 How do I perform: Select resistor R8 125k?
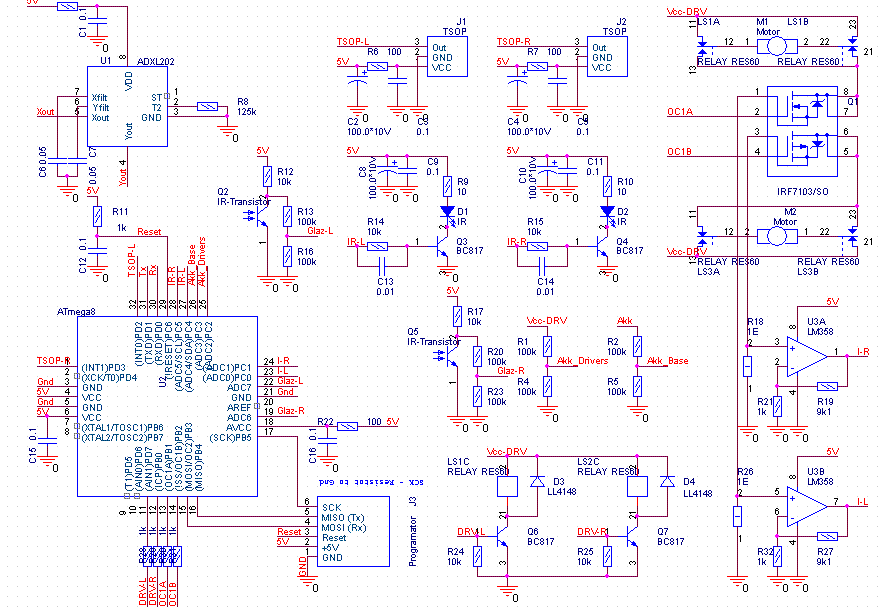click(207, 106)
